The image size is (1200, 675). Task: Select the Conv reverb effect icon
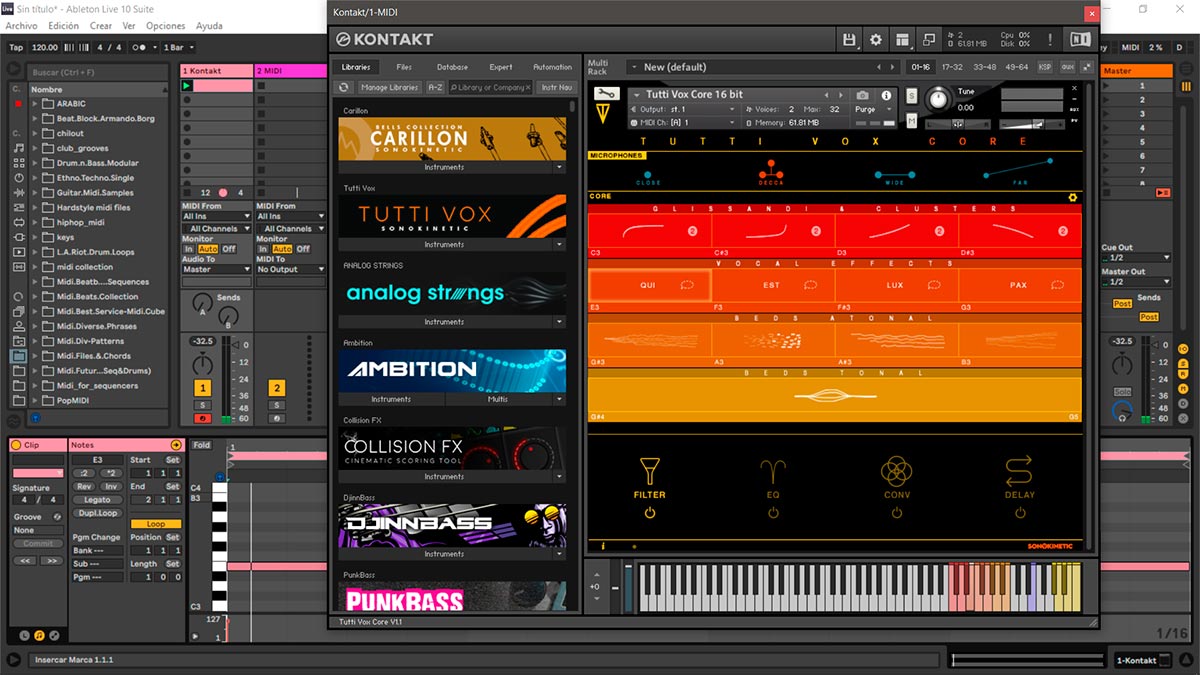(896, 471)
